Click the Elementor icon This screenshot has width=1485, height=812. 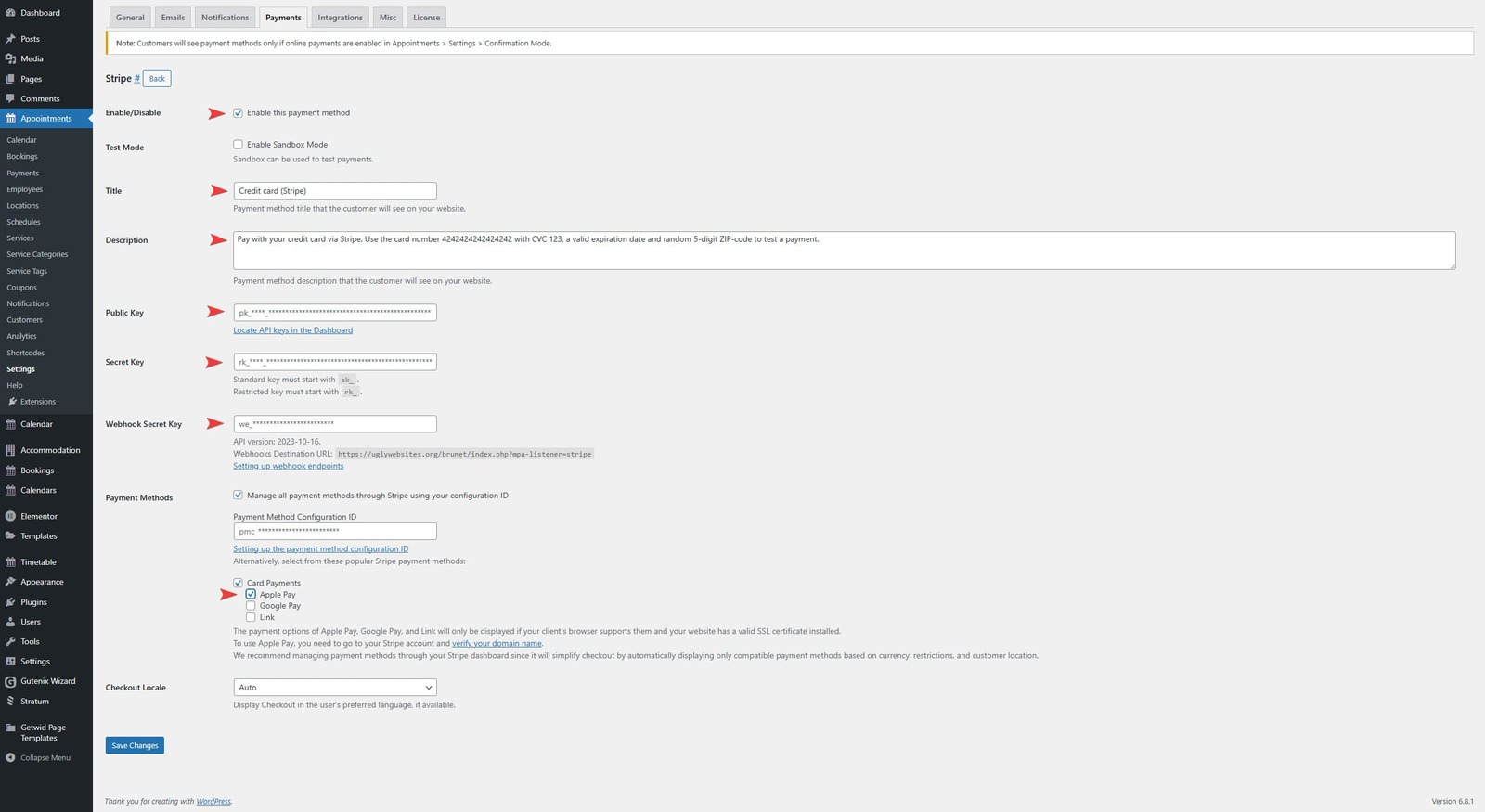pyautogui.click(x=10, y=516)
